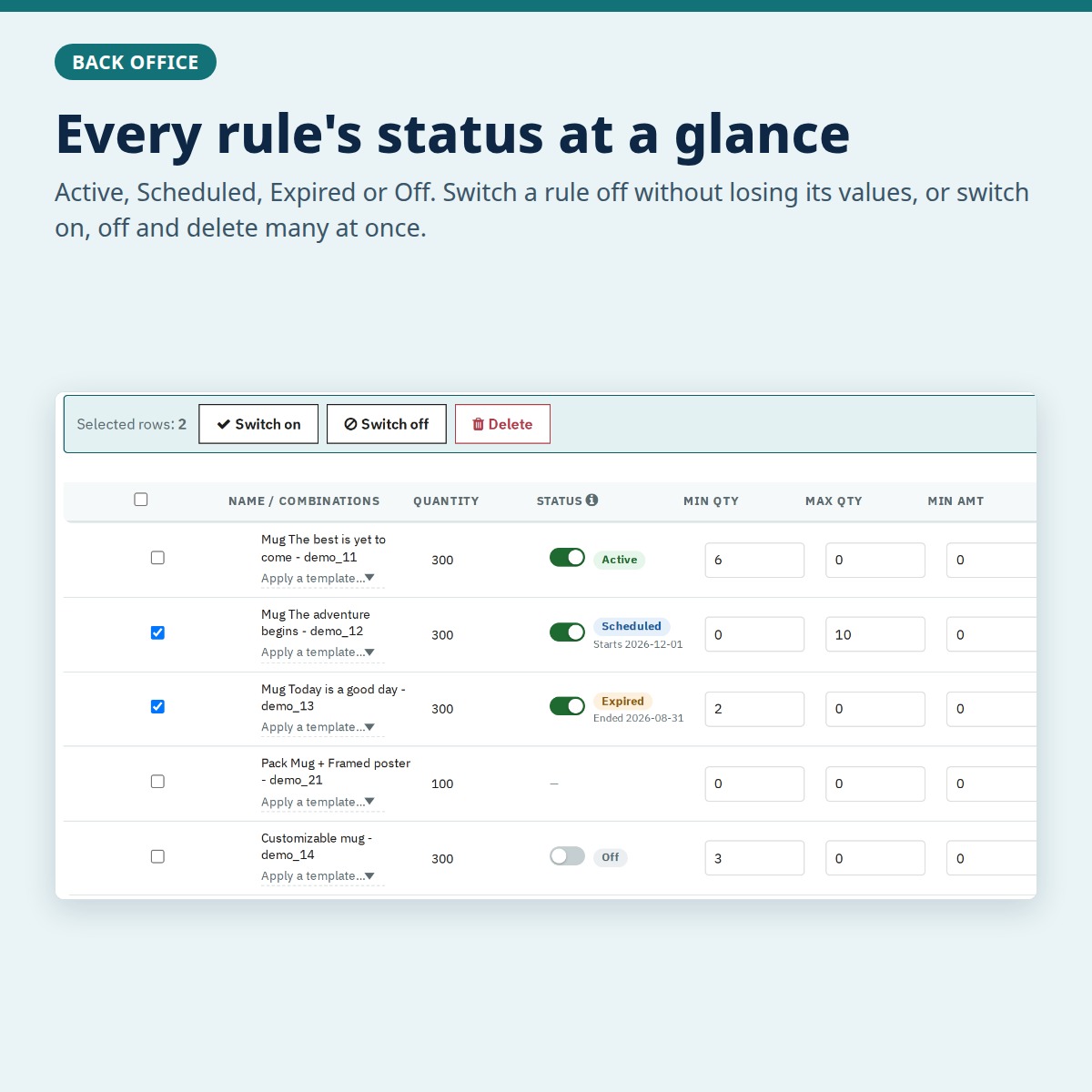
Task: Turn off the Expired rule toggle
Action: (567, 706)
